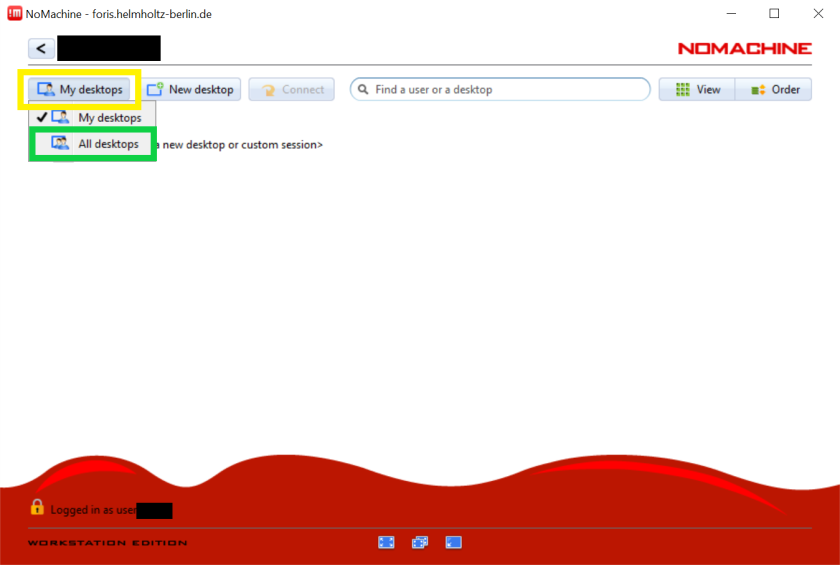Screen dimensions: 840x565
Task: Click the NoMachine app icon in title bar
Action: [14, 13]
